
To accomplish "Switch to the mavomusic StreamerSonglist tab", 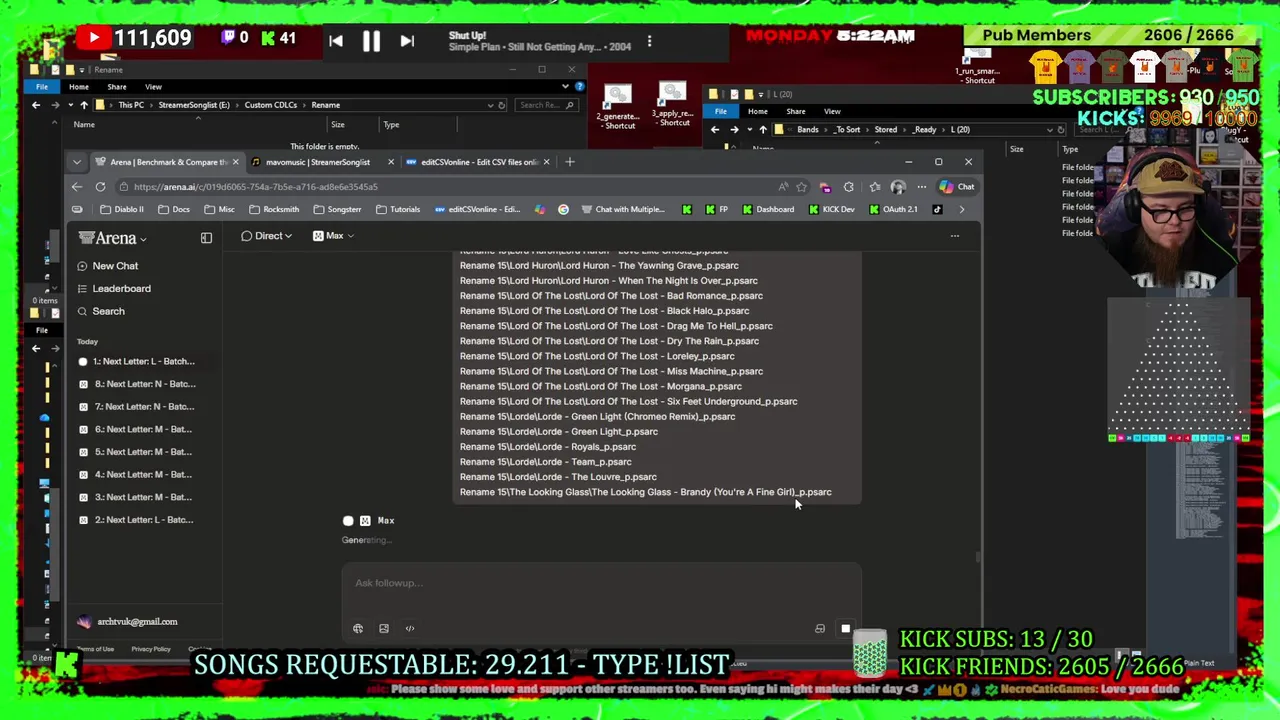I will coord(317,162).
